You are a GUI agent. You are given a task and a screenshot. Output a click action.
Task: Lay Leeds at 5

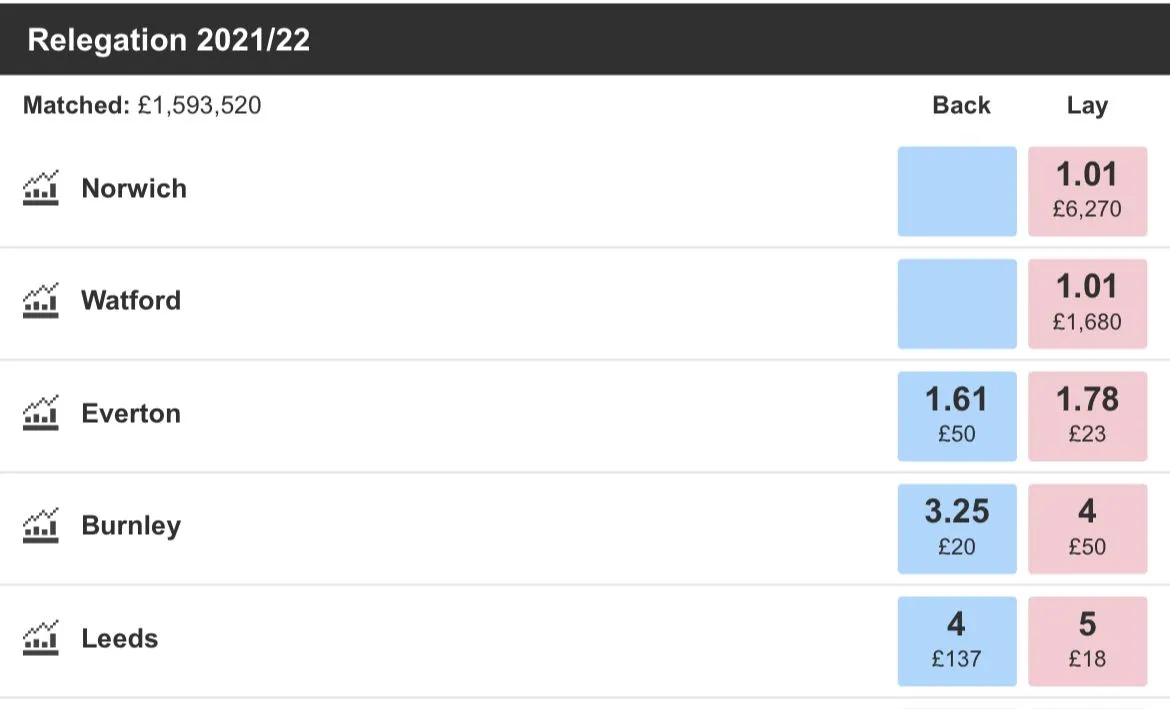click(1087, 641)
